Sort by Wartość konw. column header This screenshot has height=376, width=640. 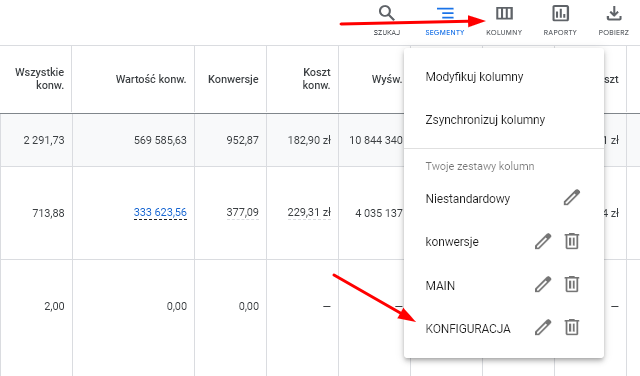(151, 79)
